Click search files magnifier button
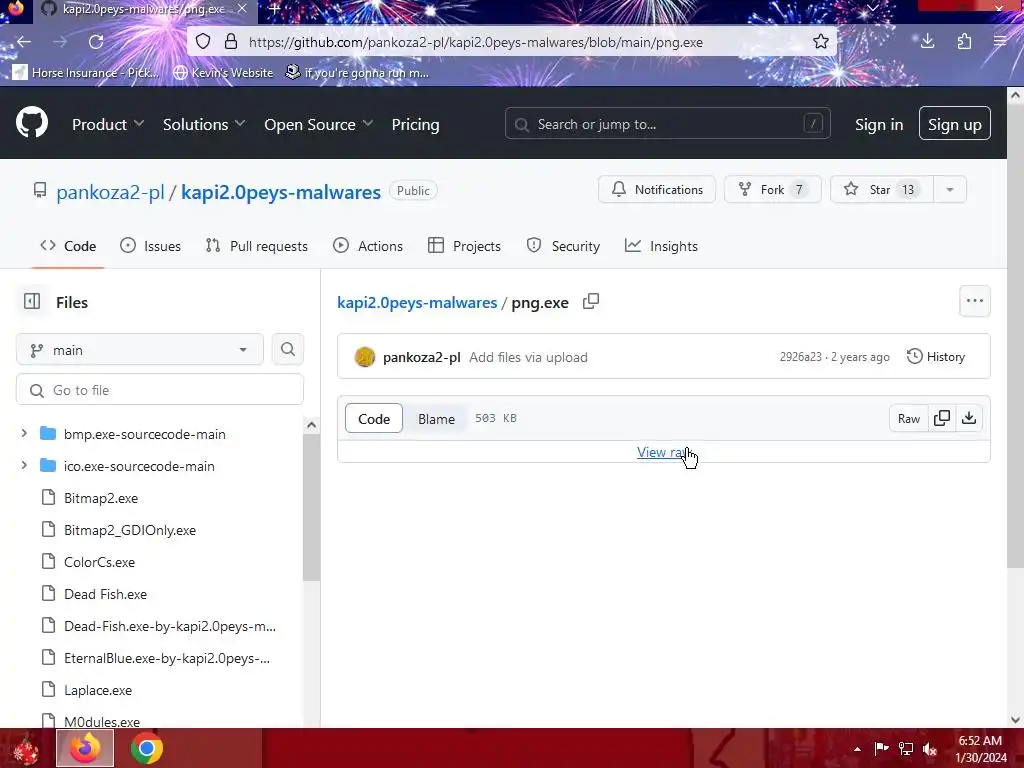1024x768 pixels. pyautogui.click(x=287, y=349)
